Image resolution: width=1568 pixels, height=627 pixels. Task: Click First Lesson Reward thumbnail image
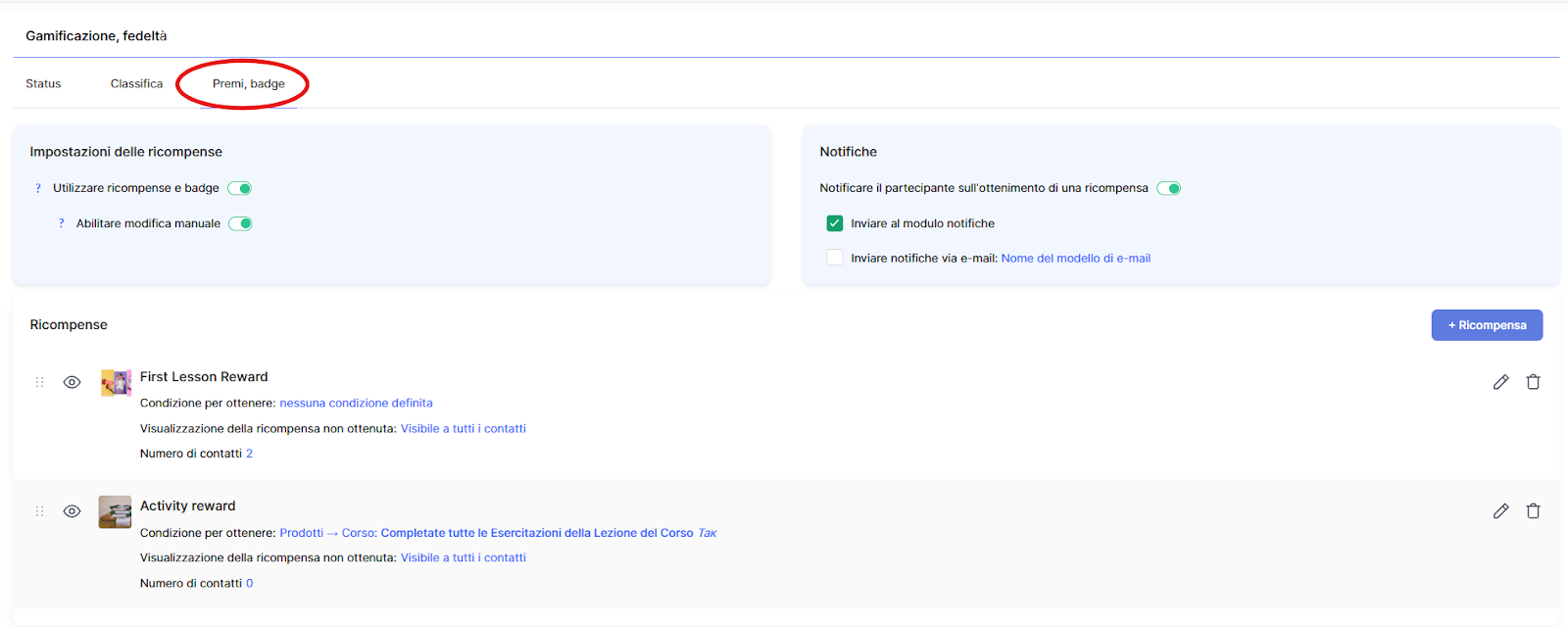pos(116,382)
